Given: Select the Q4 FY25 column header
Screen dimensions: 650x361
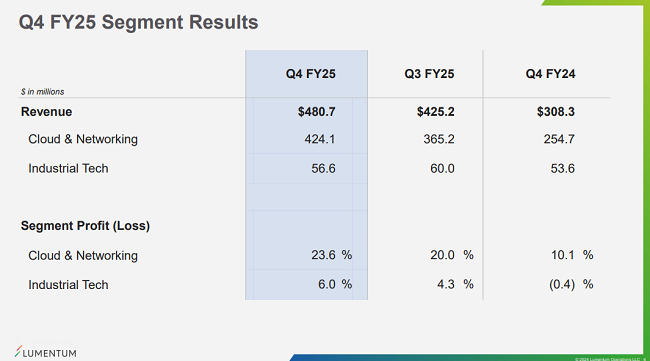Looking at the screenshot, I should point(310,74).
